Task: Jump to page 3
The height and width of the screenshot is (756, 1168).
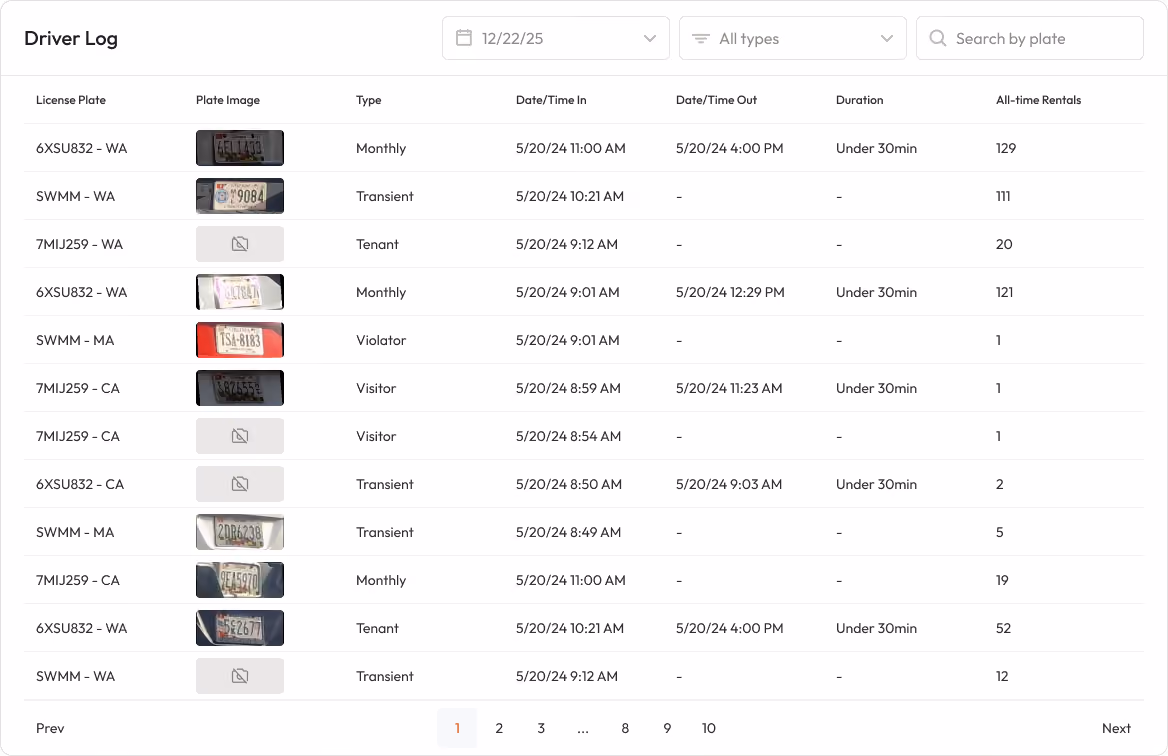Action: (541, 728)
